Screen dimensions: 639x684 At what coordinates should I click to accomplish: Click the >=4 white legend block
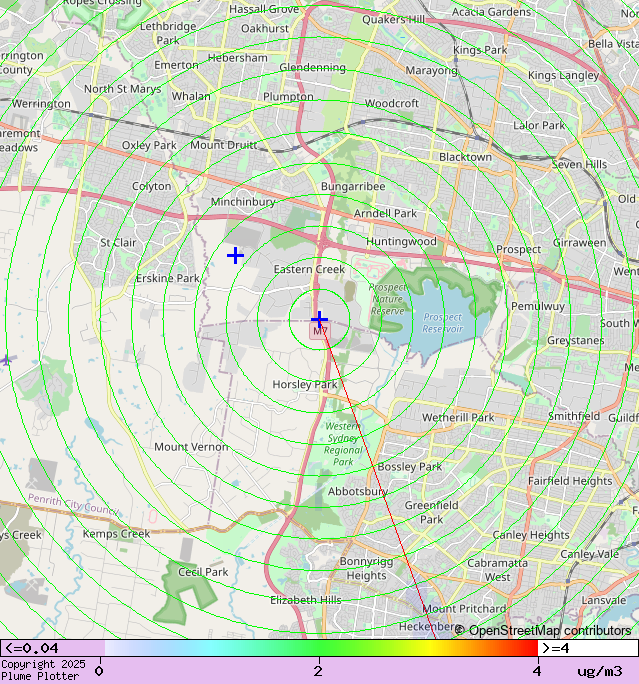pyautogui.click(x=588, y=648)
